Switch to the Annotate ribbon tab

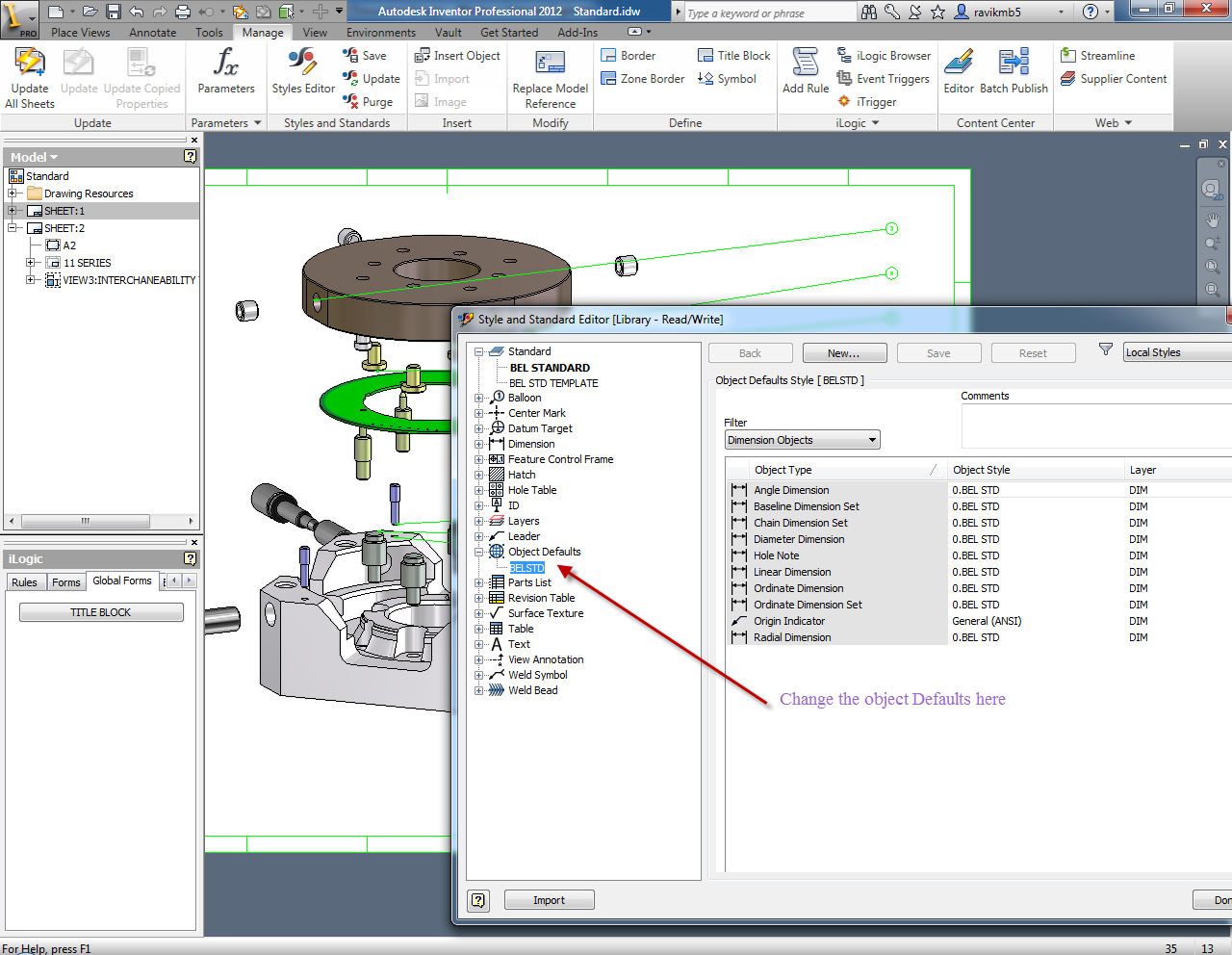tap(152, 32)
